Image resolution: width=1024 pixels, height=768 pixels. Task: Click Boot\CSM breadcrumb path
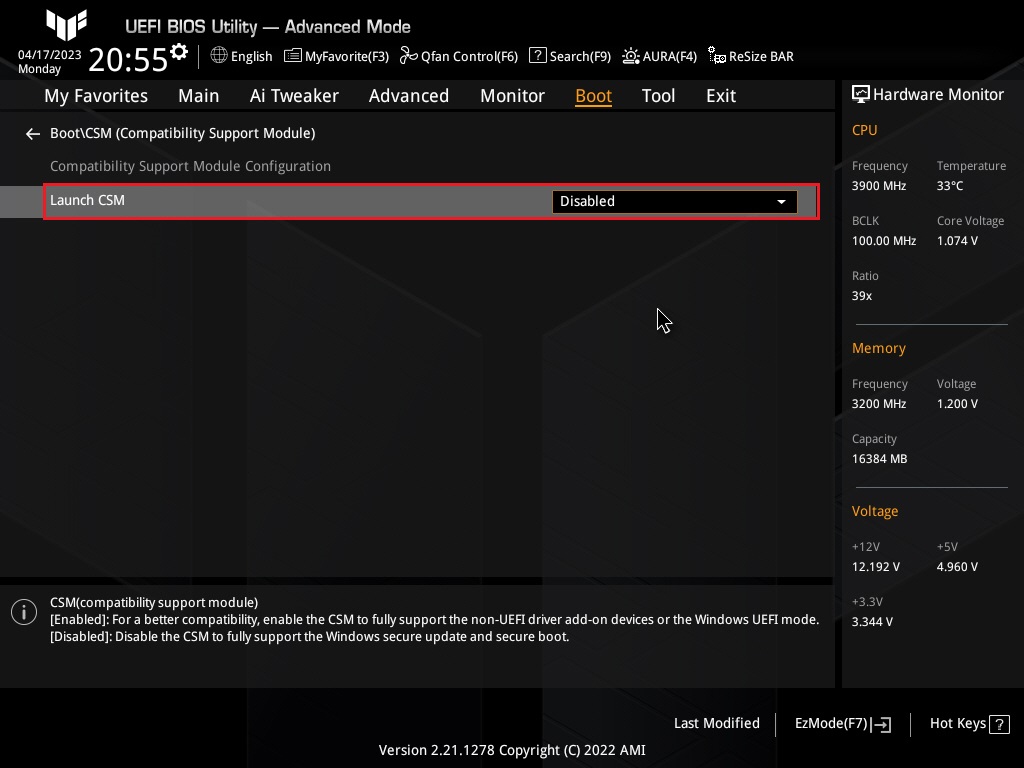point(182,133)
